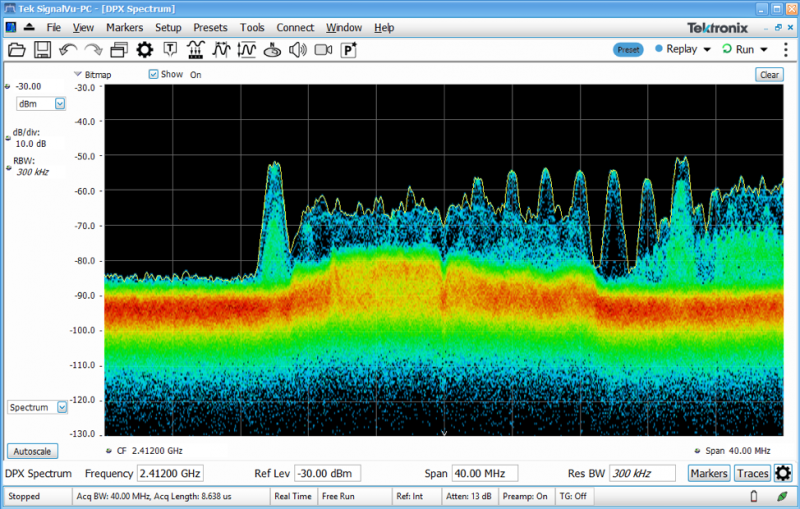Open the Run mode dropdown arrow
Viewport: 800px width, 509px height.
(x=764, y=49)
